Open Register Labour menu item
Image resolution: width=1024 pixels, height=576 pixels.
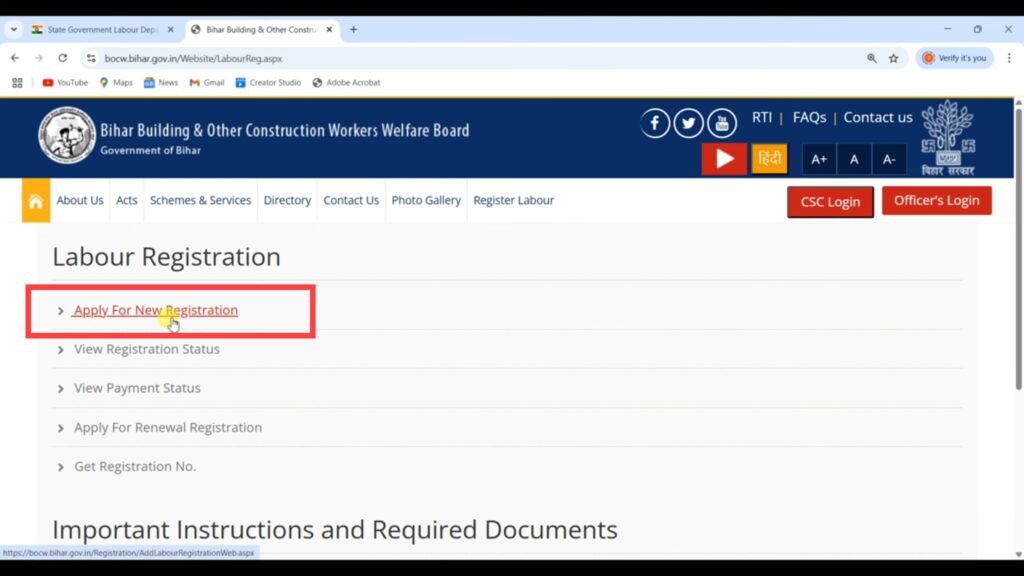point(514,200)
